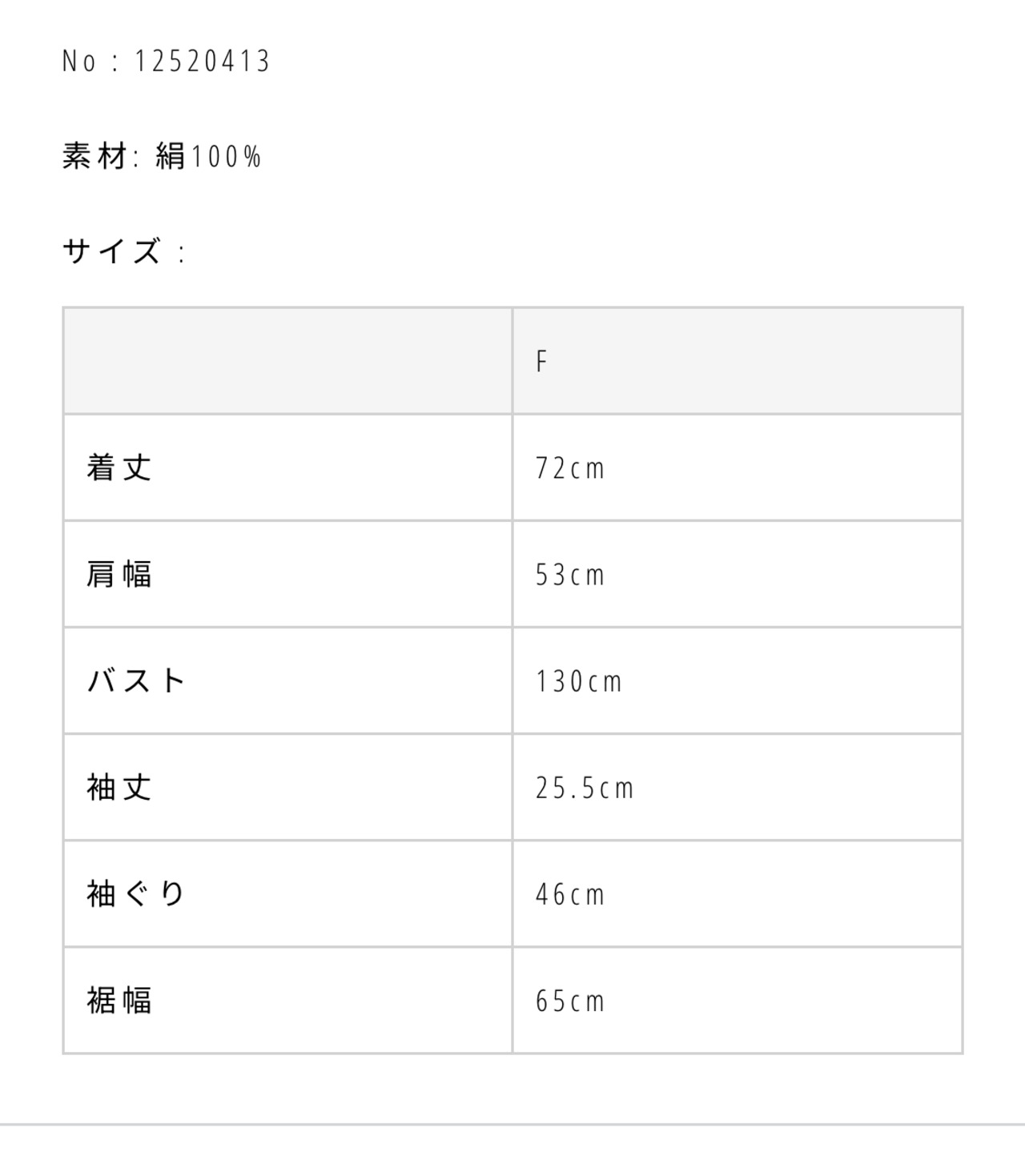Click the F size column header
The width and height of the screenshot is (1025, 1176).
click(542, 362)
